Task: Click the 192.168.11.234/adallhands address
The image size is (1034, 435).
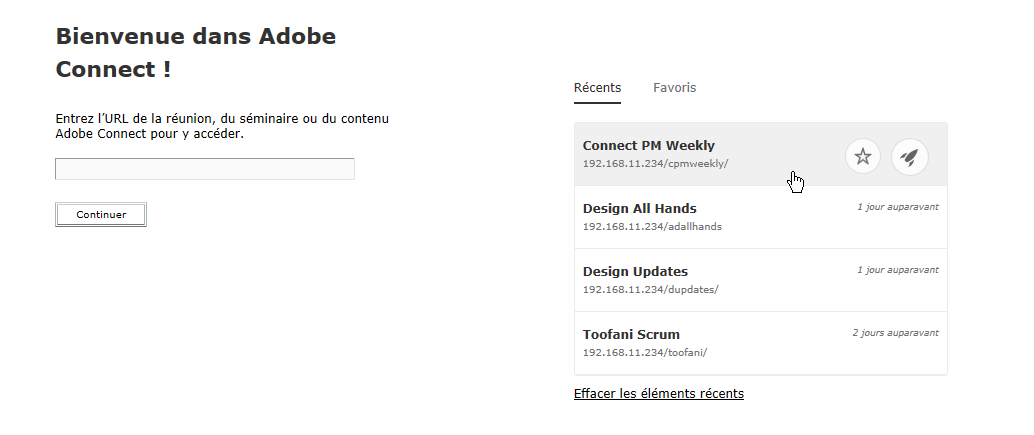Action: (x=652, y=226)
